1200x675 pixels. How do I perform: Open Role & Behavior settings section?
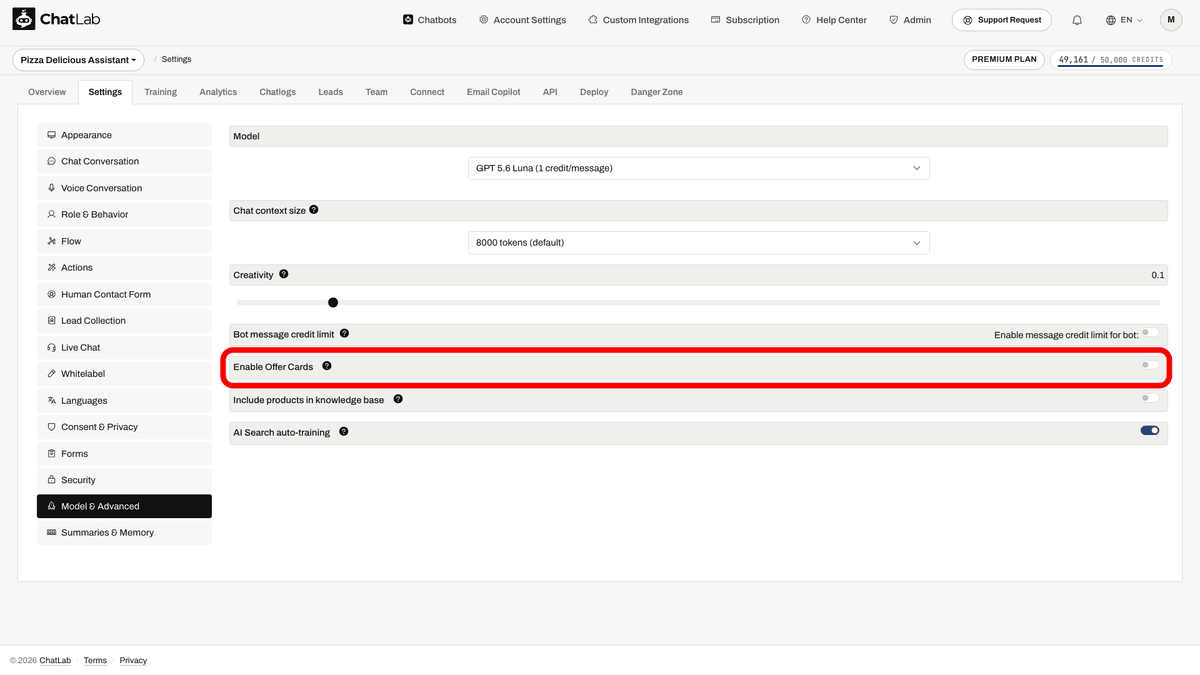pos(124,214)
